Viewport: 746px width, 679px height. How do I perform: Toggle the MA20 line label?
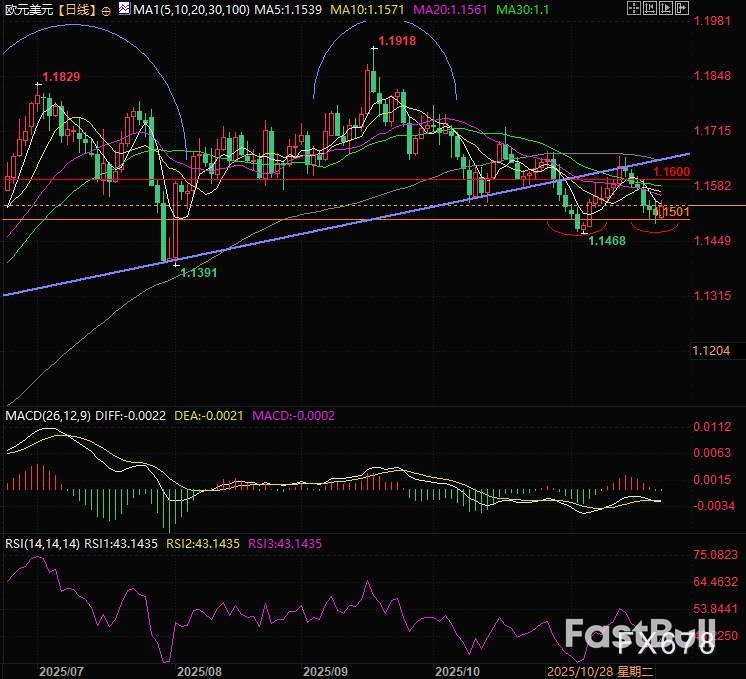469,9
